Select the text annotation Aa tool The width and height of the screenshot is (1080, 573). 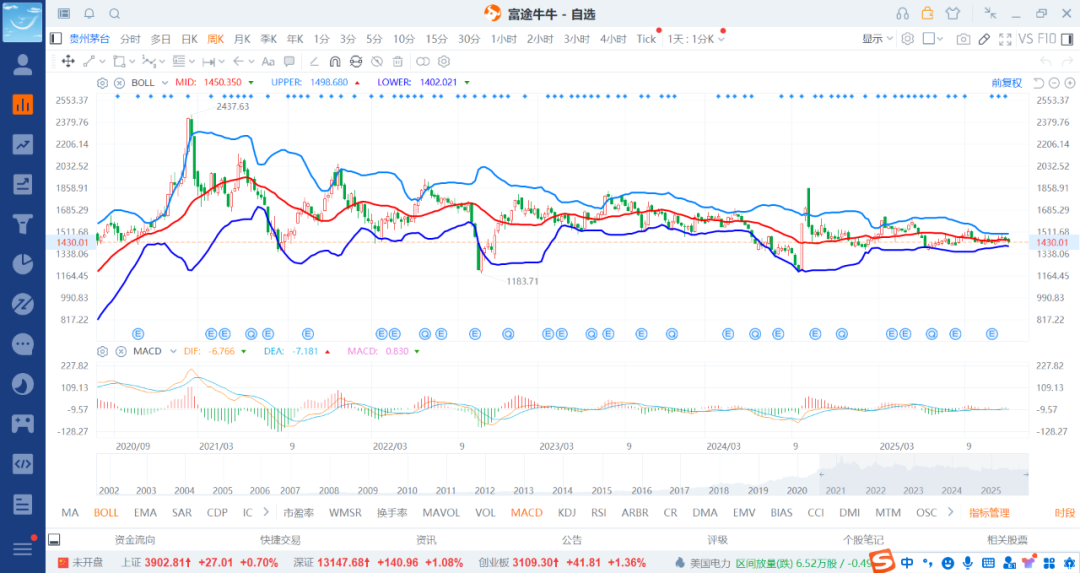click(x=267, y=61)
